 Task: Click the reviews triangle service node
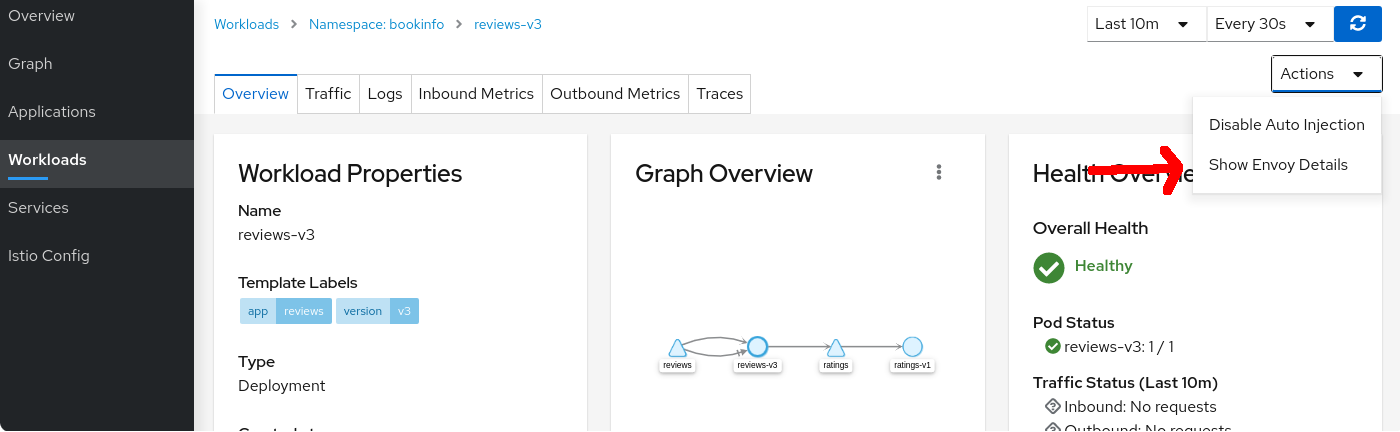[677, 348]
